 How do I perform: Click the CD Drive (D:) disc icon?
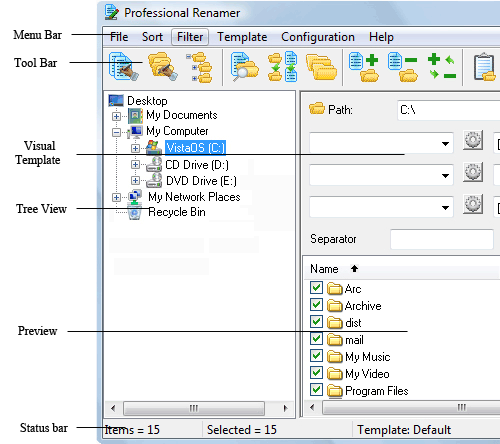pos(154,164)
